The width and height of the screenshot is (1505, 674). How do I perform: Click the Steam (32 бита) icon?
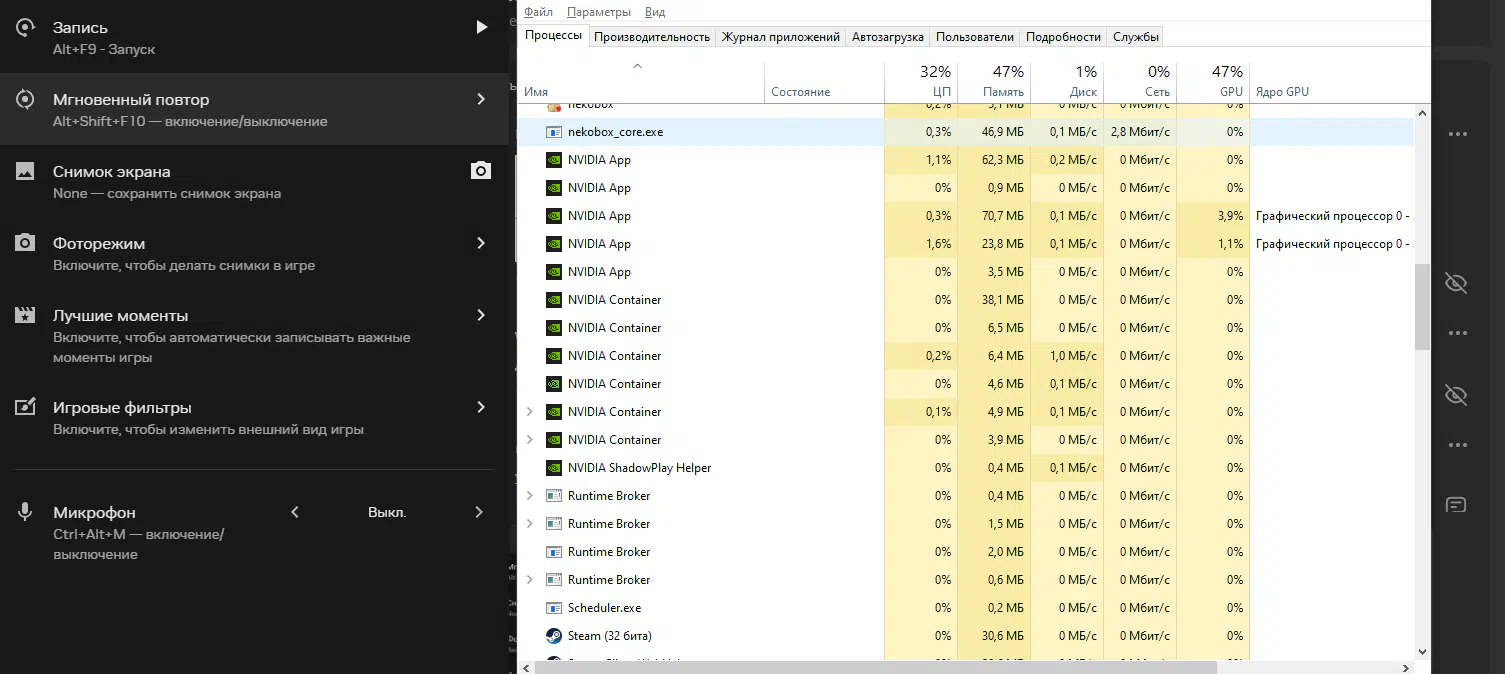coord(554,636)
